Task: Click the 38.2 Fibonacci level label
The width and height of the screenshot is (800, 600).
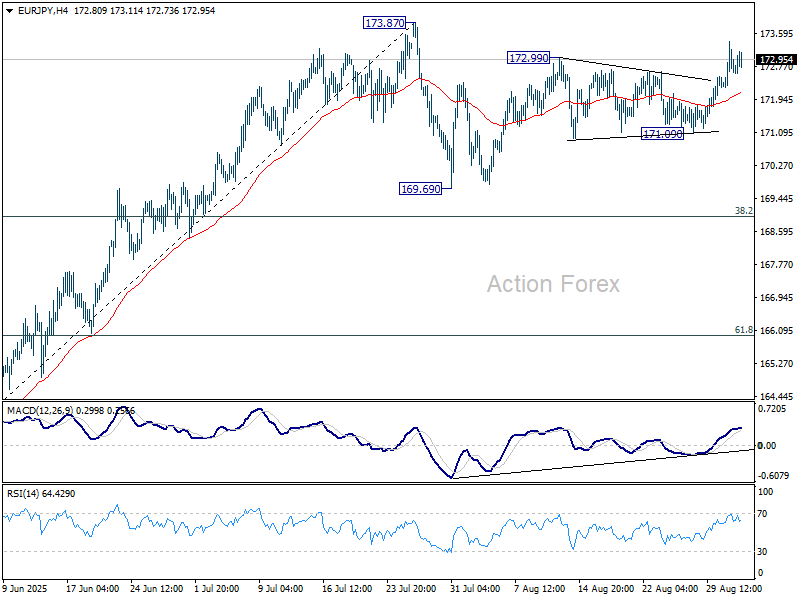Action: pos(743,211)
